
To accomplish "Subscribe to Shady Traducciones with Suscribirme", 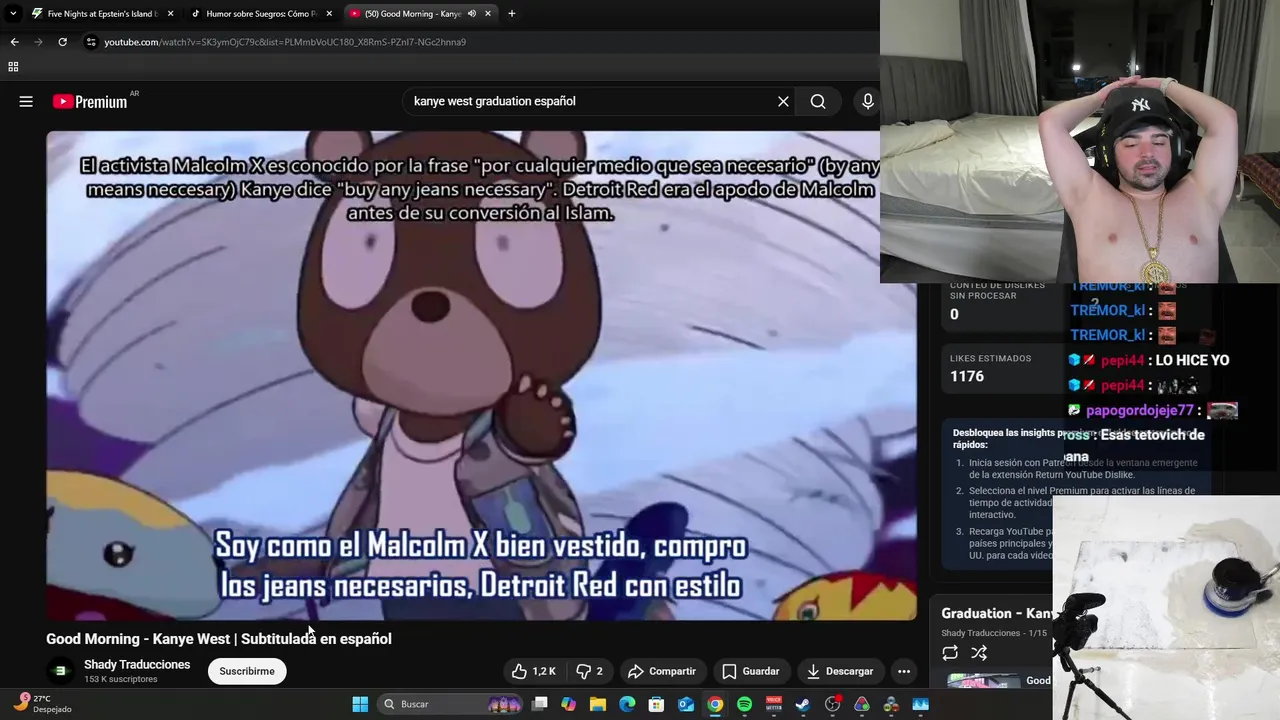I will click(x=247, y=671).
